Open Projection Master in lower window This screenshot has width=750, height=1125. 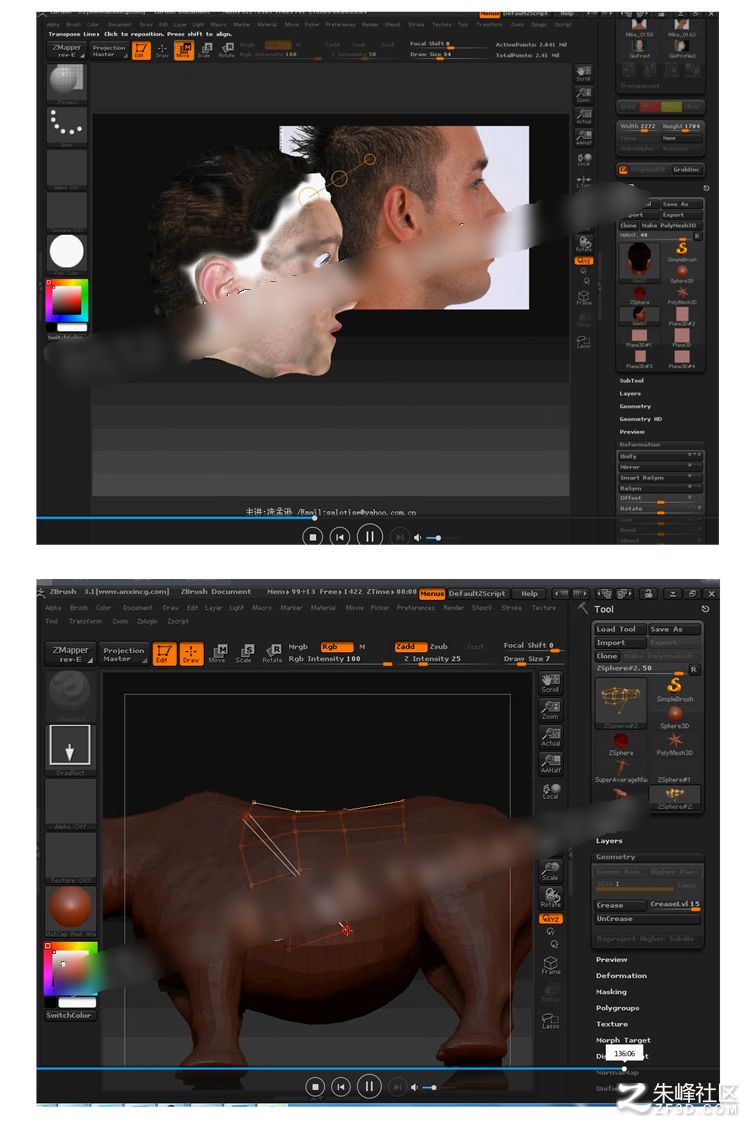tap(123, 654)
